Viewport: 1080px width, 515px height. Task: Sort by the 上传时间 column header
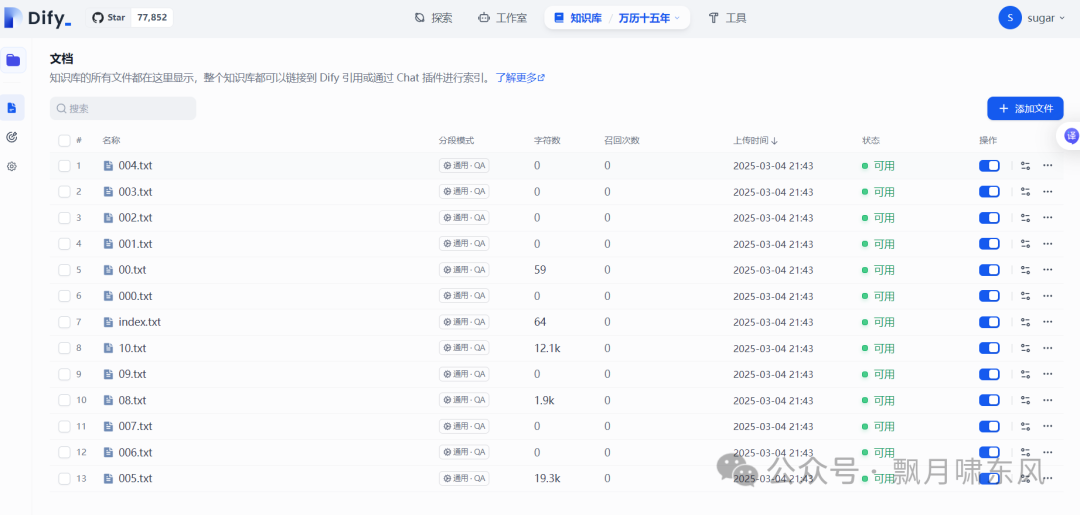click(756, 140)
